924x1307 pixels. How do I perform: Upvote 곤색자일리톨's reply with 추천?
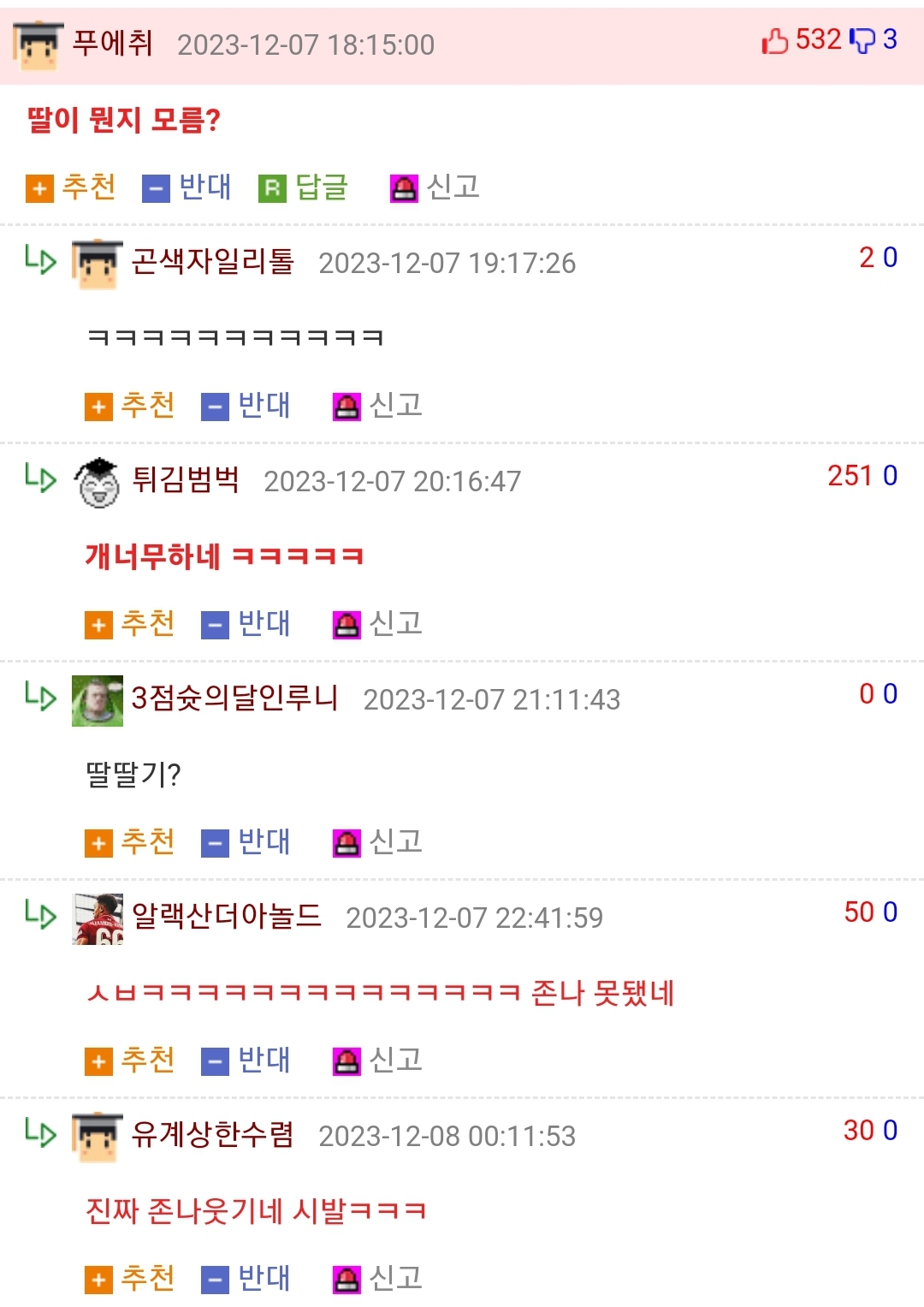[x=129, y=405]
